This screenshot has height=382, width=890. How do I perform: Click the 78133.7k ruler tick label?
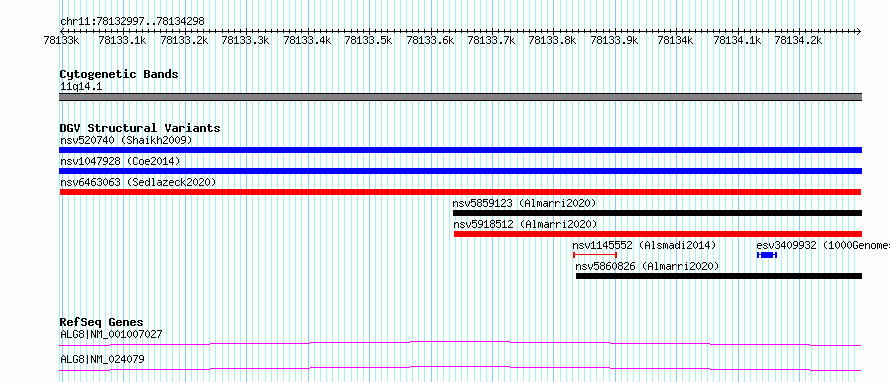coord(492,40)
